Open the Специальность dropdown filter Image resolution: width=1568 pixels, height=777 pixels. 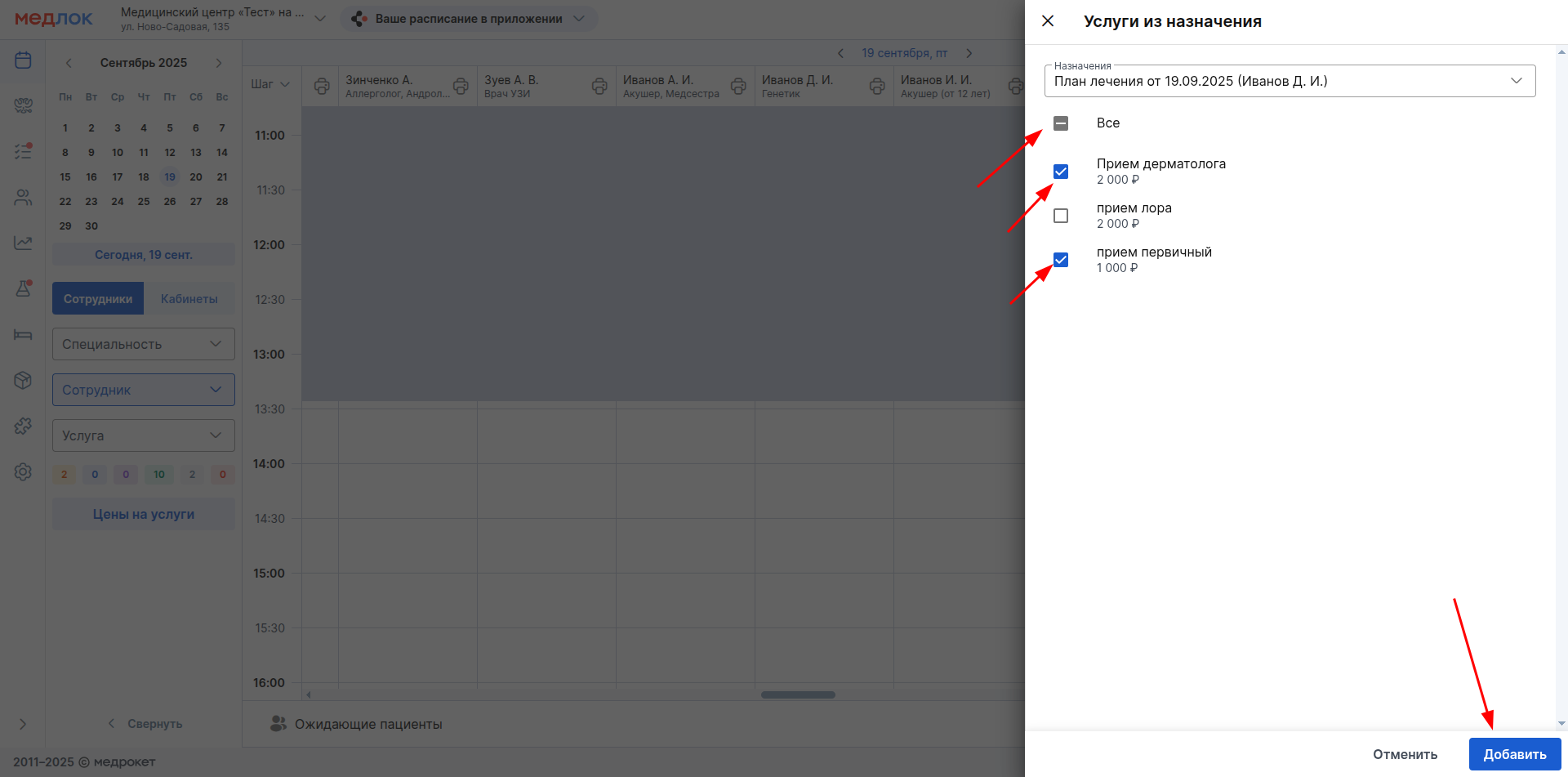coord(144,344)
